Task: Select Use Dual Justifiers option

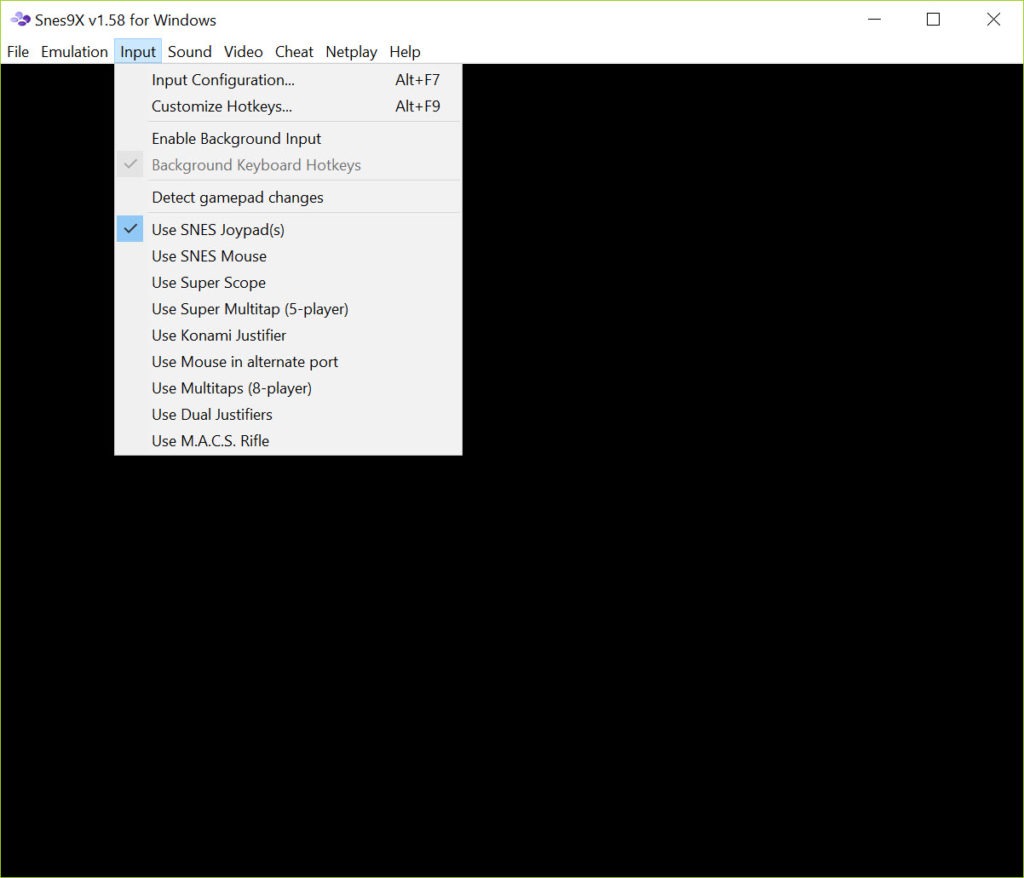Action: pos(288,414)
